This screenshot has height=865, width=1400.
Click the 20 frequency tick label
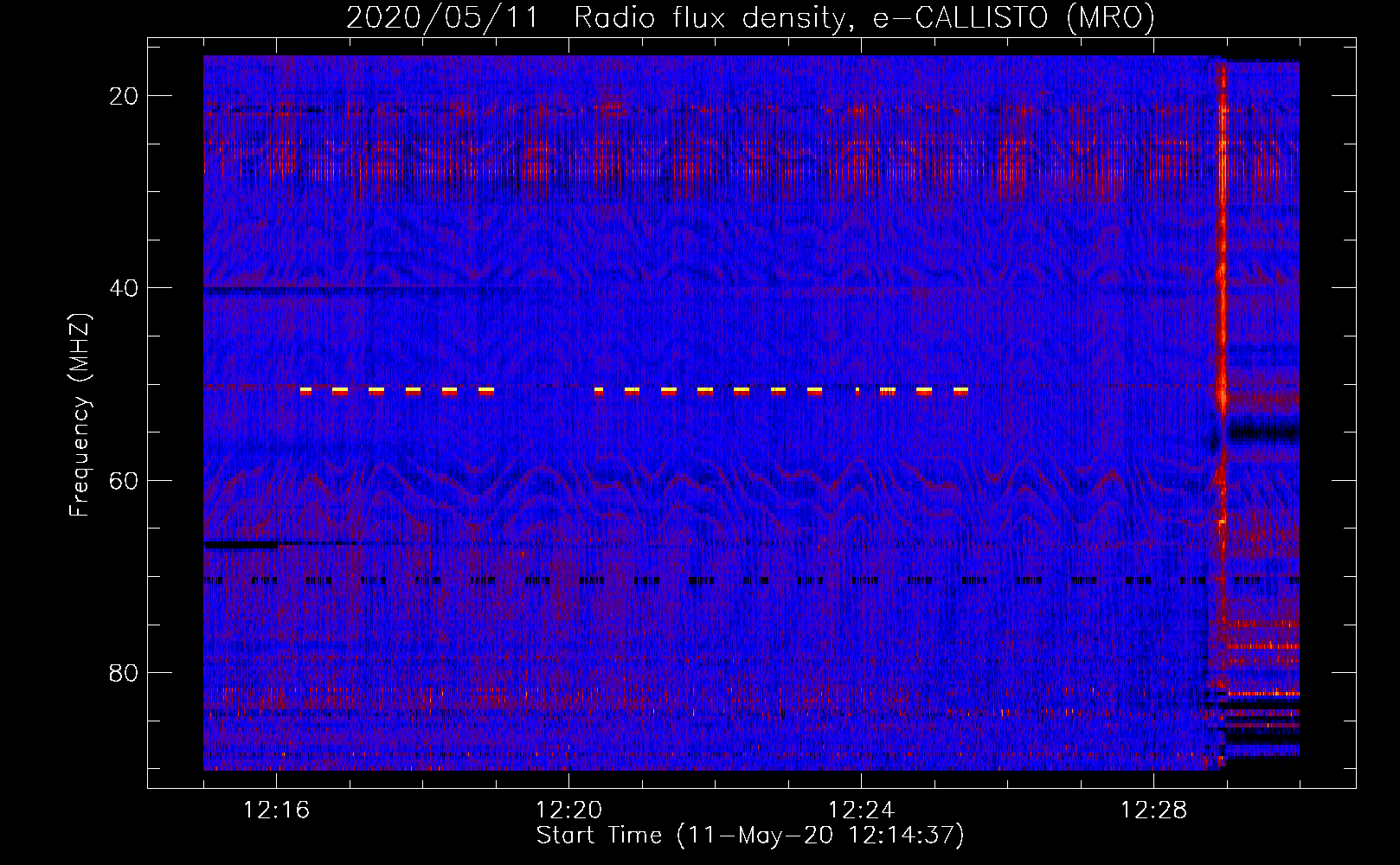[124, 96]
